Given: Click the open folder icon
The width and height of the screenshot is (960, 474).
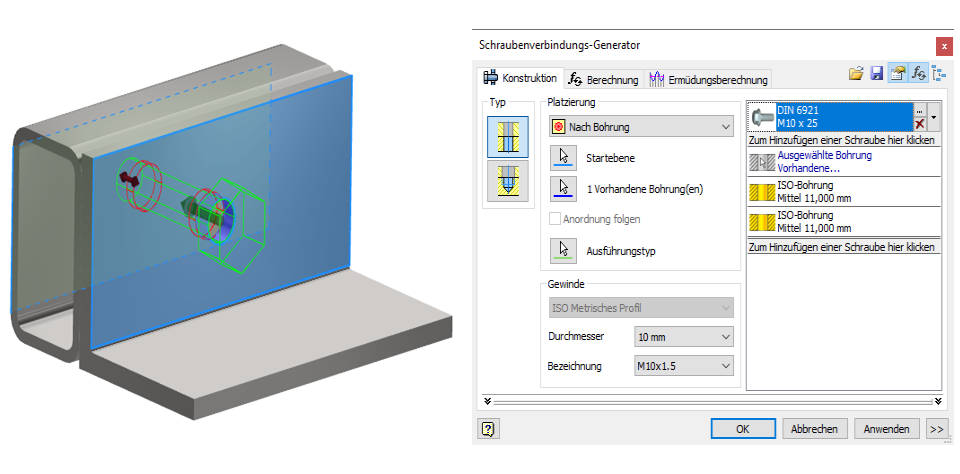Looking at the screenshot, I should click(x=856, y=73).
